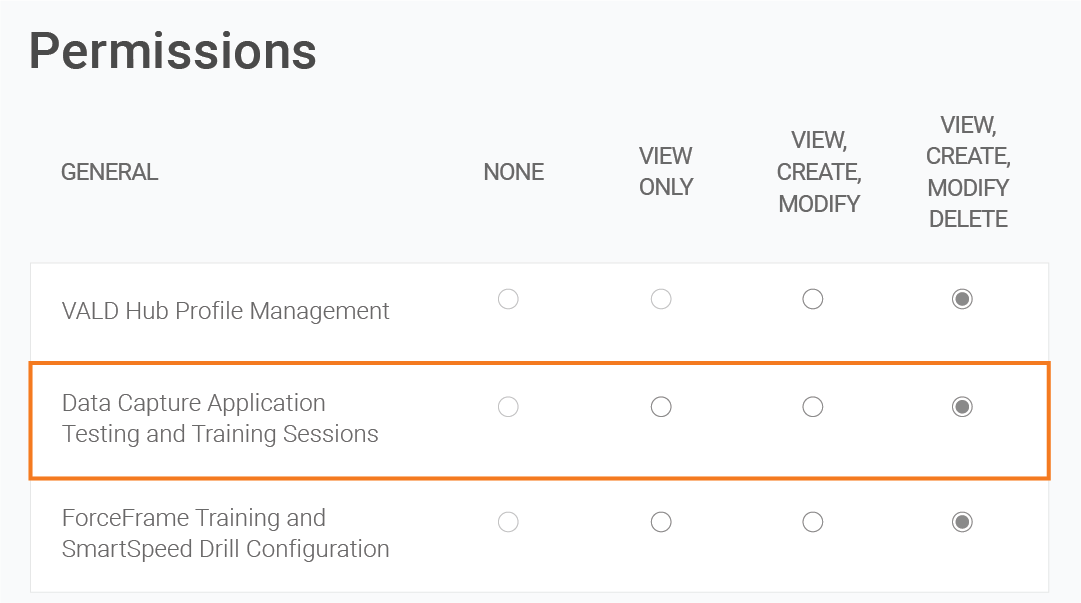Select View Only for ForceFrame Training configuration
This screenshot has height=603, width=1081.
[661, 522]
